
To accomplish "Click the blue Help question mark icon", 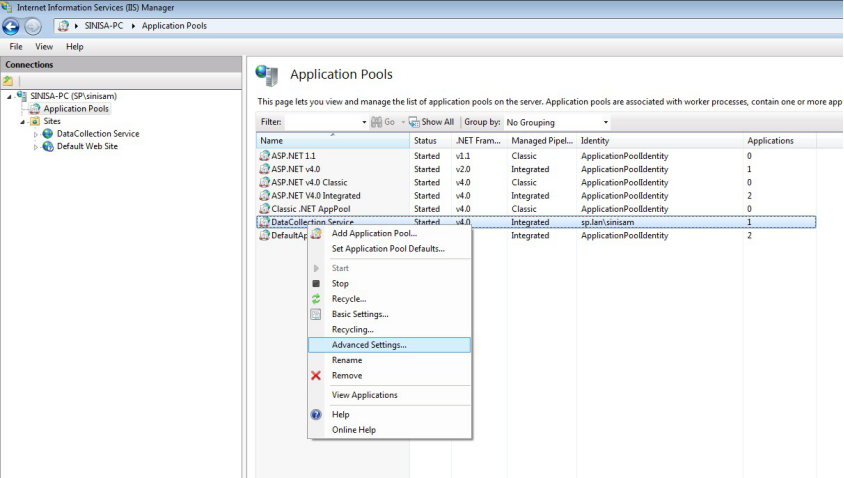I will [x=316, y=414].
